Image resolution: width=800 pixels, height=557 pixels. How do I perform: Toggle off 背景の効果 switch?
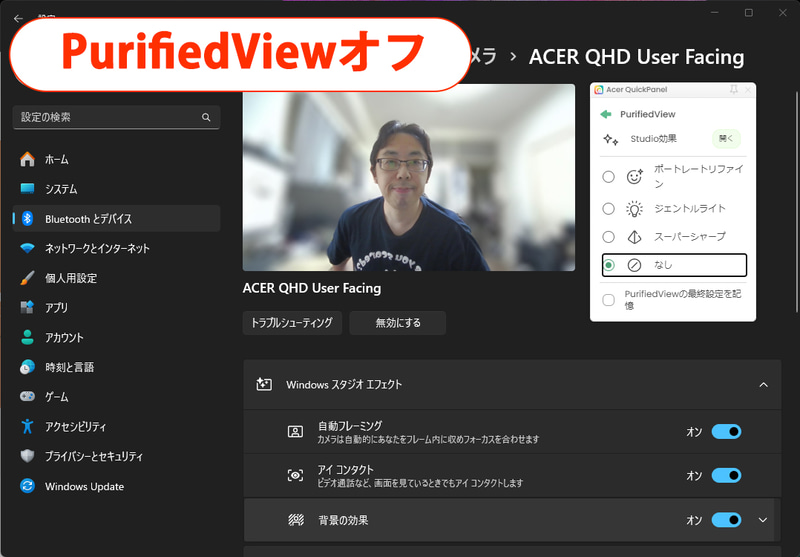[x=726, y=520]
